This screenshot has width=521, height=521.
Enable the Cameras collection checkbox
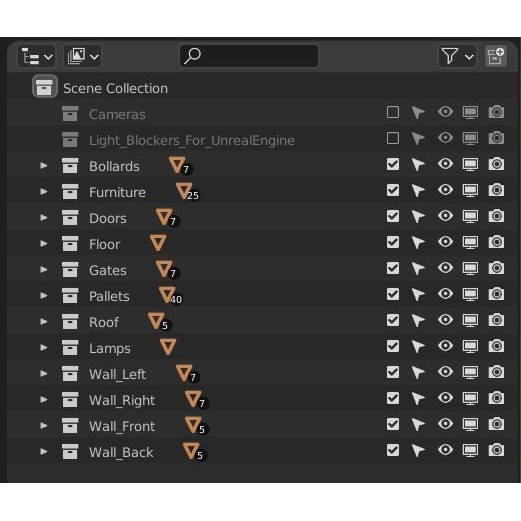393,112
